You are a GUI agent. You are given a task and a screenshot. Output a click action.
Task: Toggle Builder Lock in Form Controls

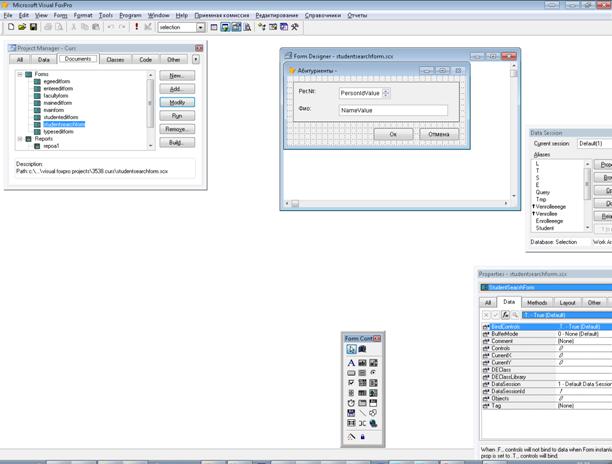coord(351,437)
